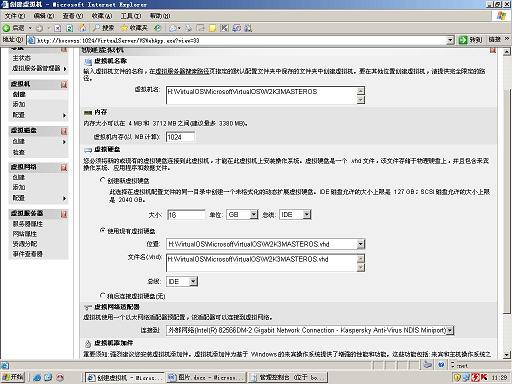Screen dimensions: 512x384
Task: Open the 工具(T) menu
Action: pos(131,16)
